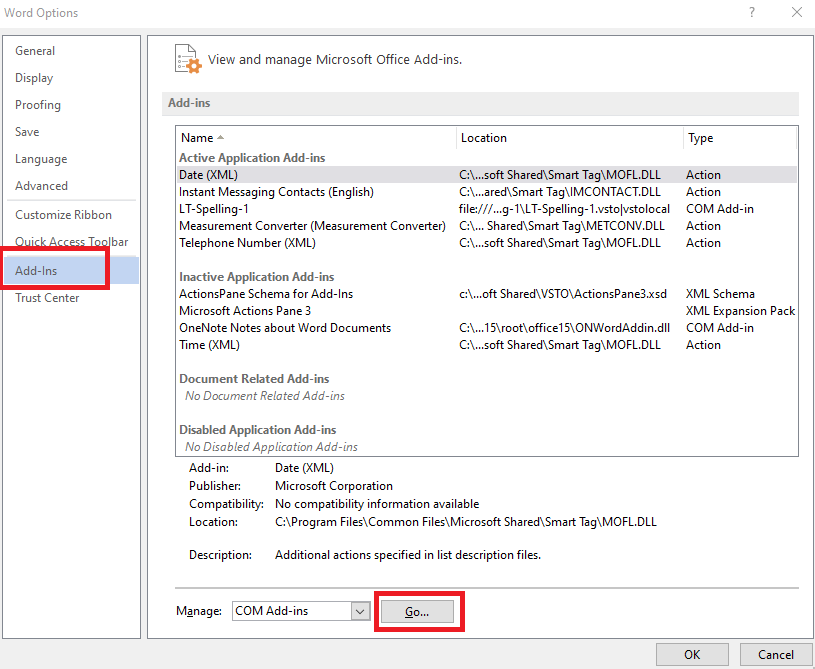The image size is (815, 669).
Task: Click the full MOFL.DLL location path
Action: 466,522
